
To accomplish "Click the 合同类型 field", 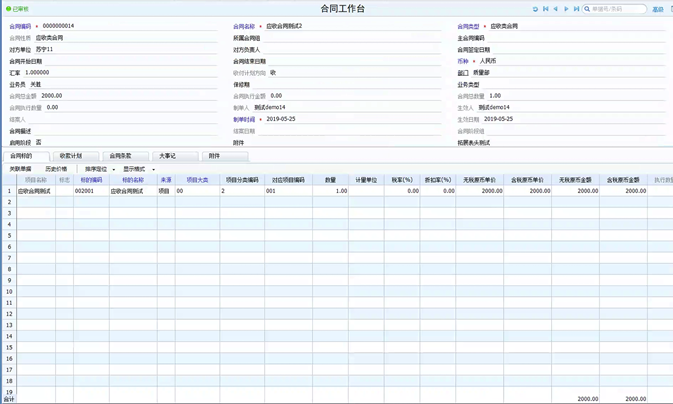I will pyautogui.click(x=577, y=26).
